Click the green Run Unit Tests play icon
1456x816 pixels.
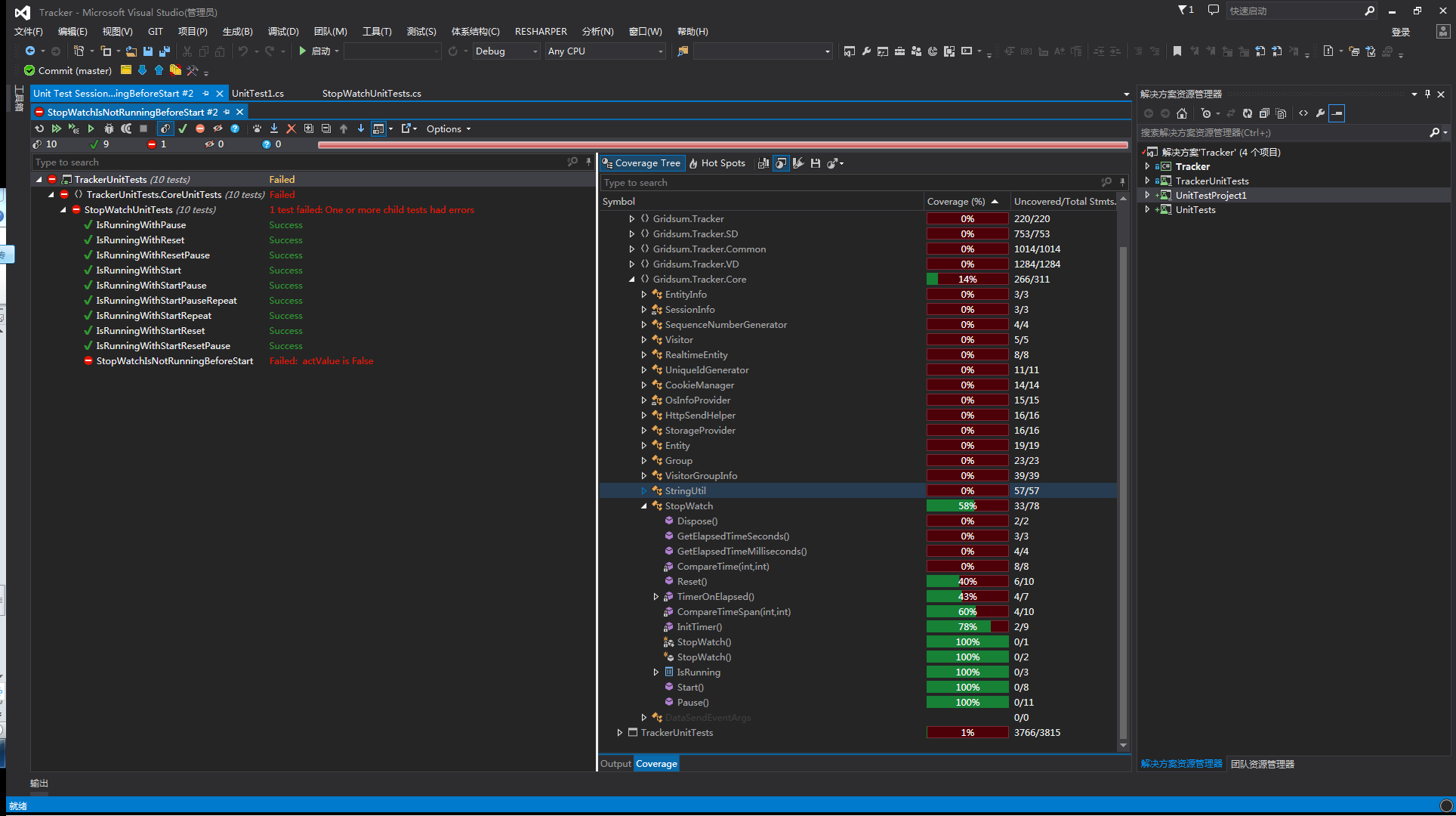coord(91,128)
